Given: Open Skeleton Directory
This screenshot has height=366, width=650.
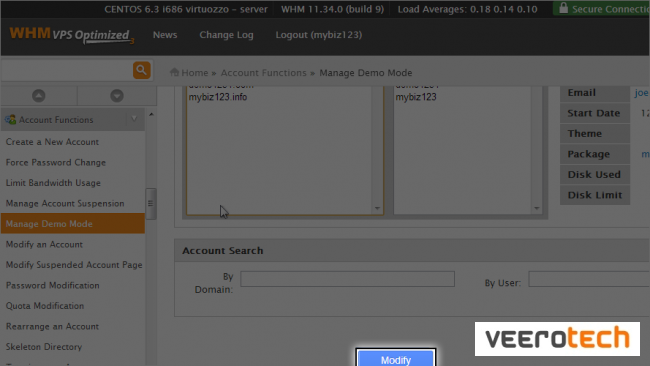Looking at the screenshot, I should [44, 347].
